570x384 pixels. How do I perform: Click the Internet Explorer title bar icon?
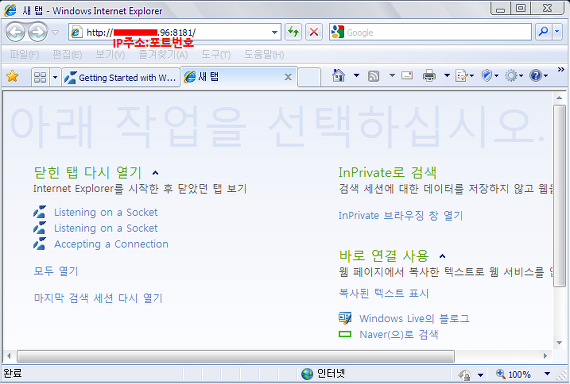pos(10,10)
